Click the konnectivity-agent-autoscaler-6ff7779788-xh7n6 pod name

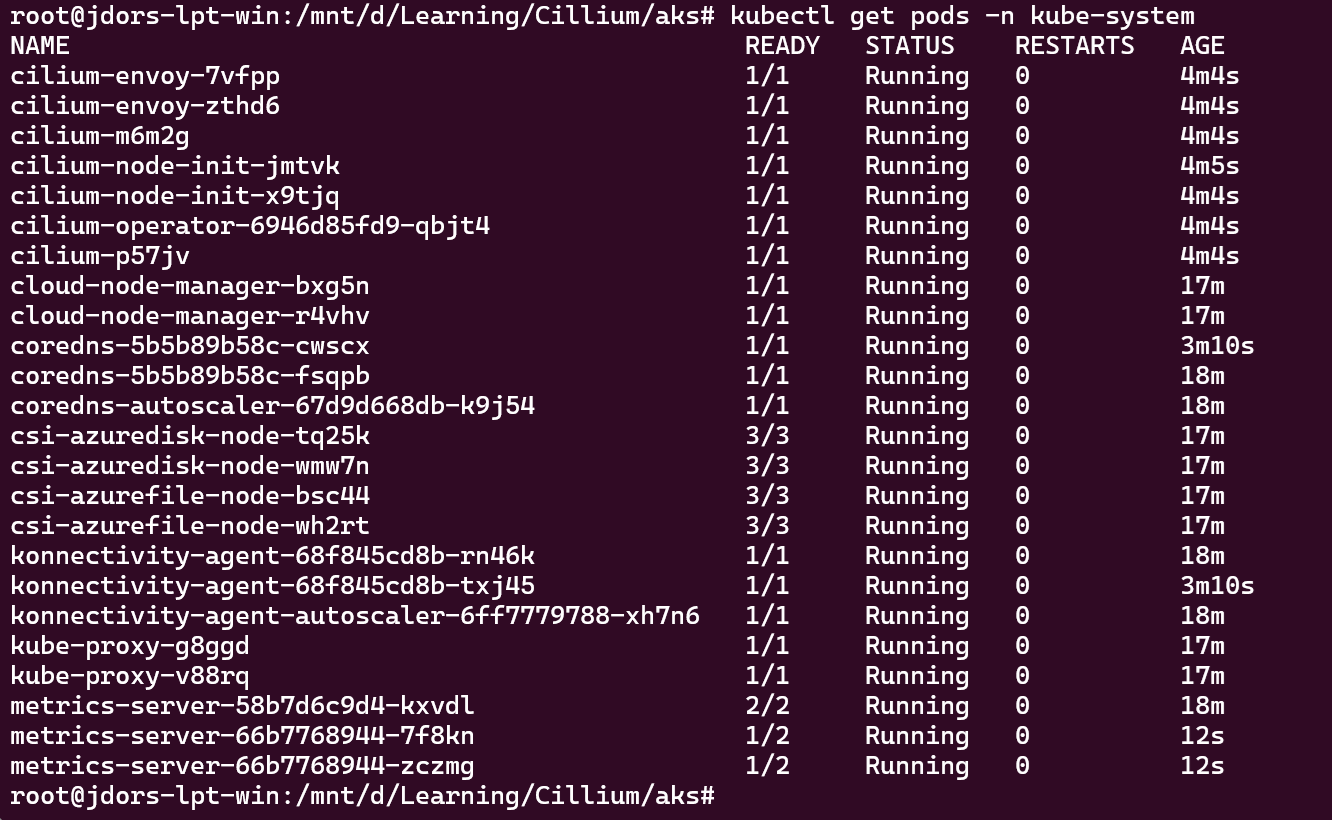355,616
